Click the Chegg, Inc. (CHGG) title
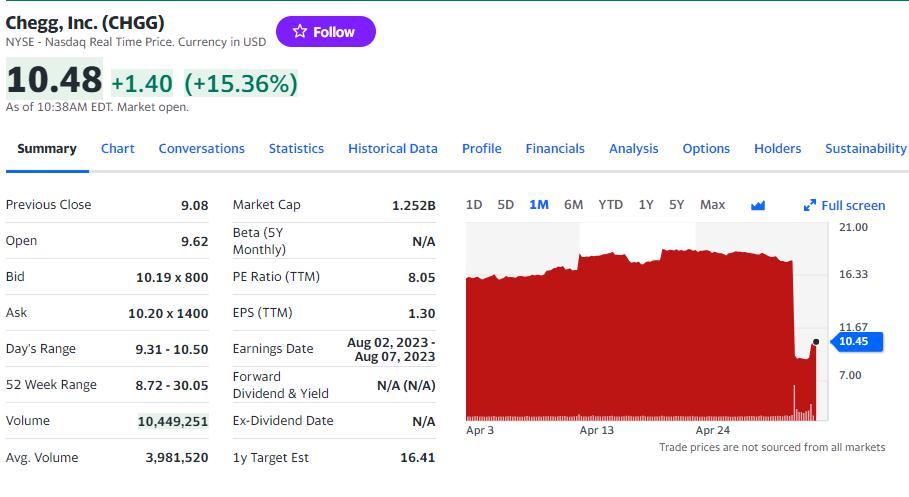 85,23
